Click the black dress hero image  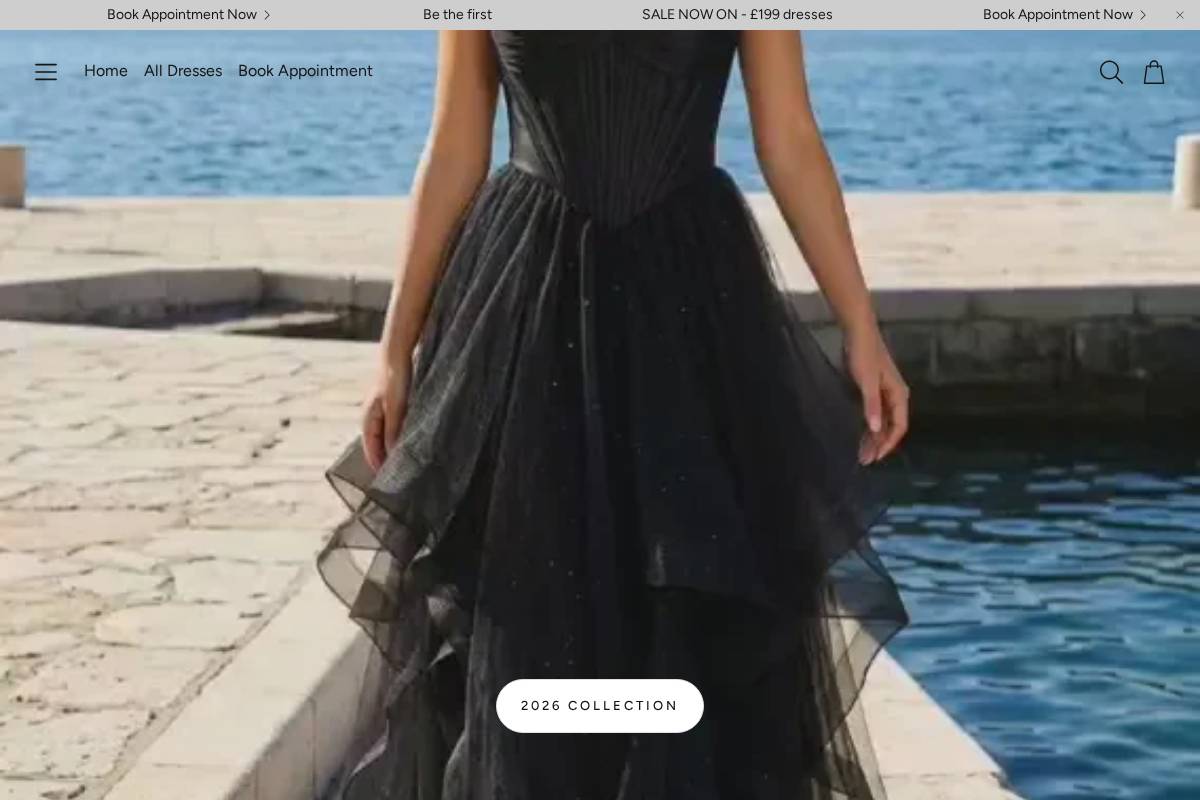point(600,400)
